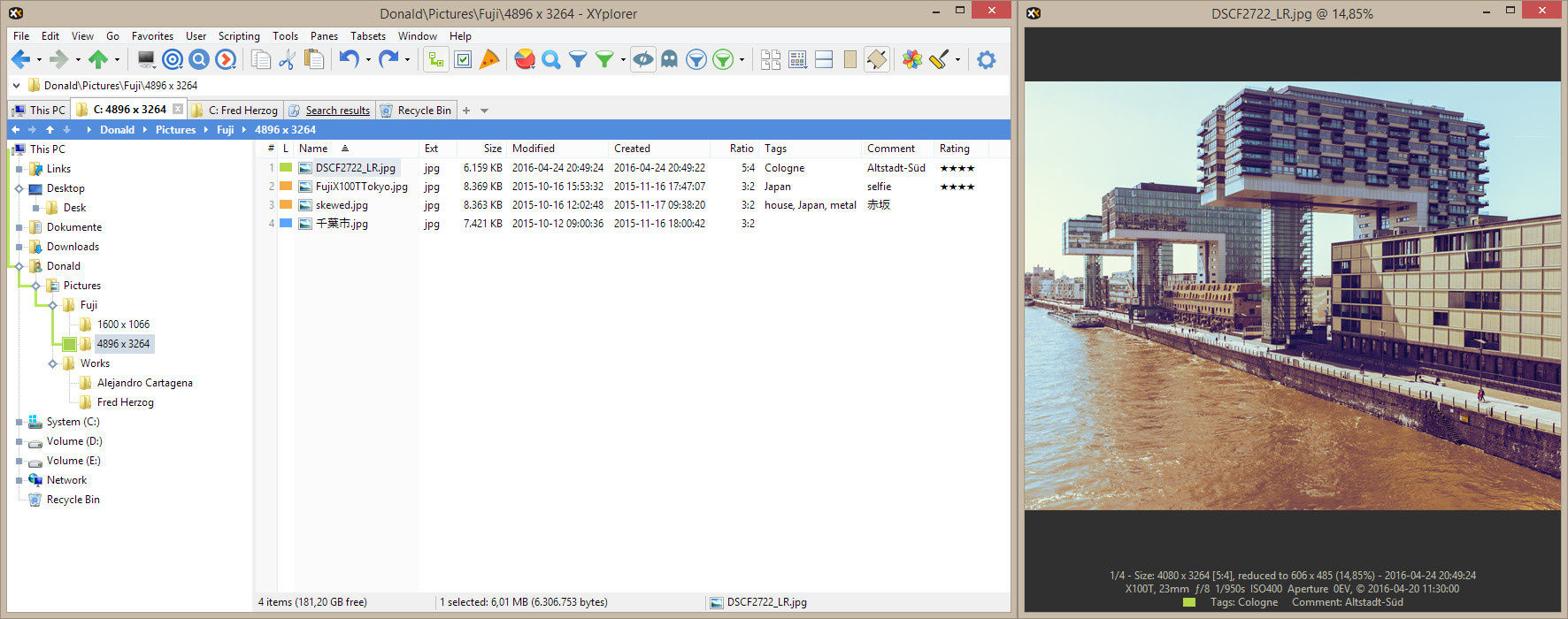Screen dimensions: 1568x619
Task: Click the green Up arrow icon
Action: pos(97,59)
